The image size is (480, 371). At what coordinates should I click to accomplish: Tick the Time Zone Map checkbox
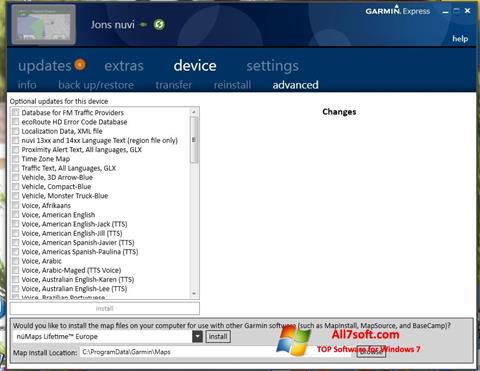point(16,159)
